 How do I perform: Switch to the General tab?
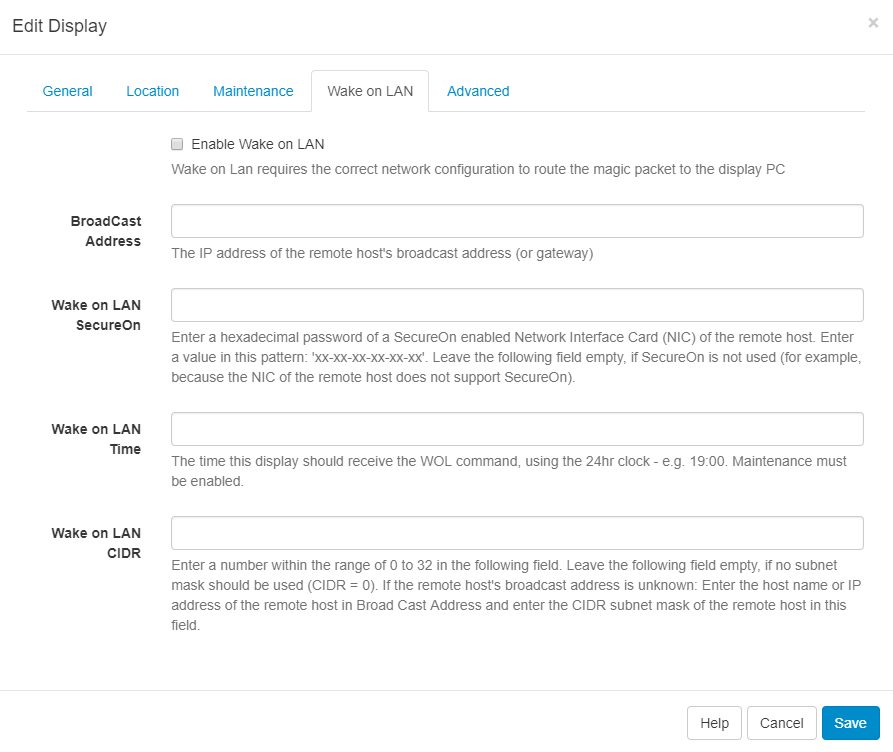click(x=67, y=91)
